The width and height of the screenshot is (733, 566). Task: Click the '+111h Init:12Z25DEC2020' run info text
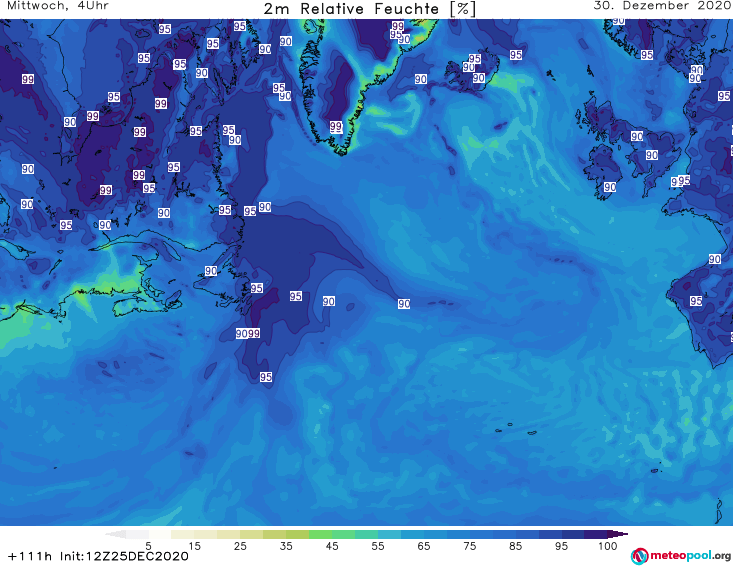pyautogui.click(x=98, y=556)
